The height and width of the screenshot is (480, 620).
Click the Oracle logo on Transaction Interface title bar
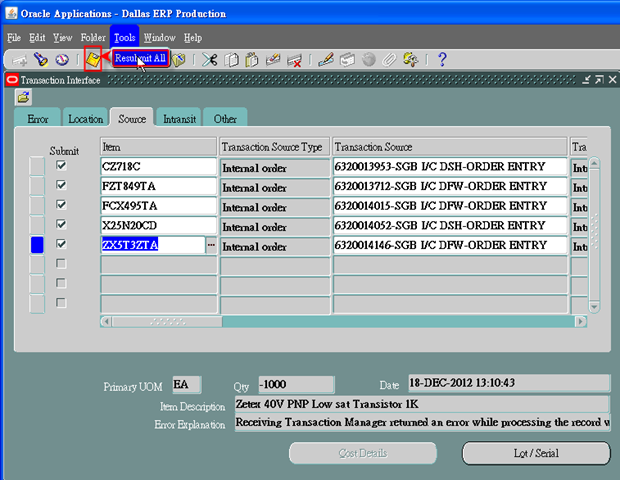click(x=12, y=80)
